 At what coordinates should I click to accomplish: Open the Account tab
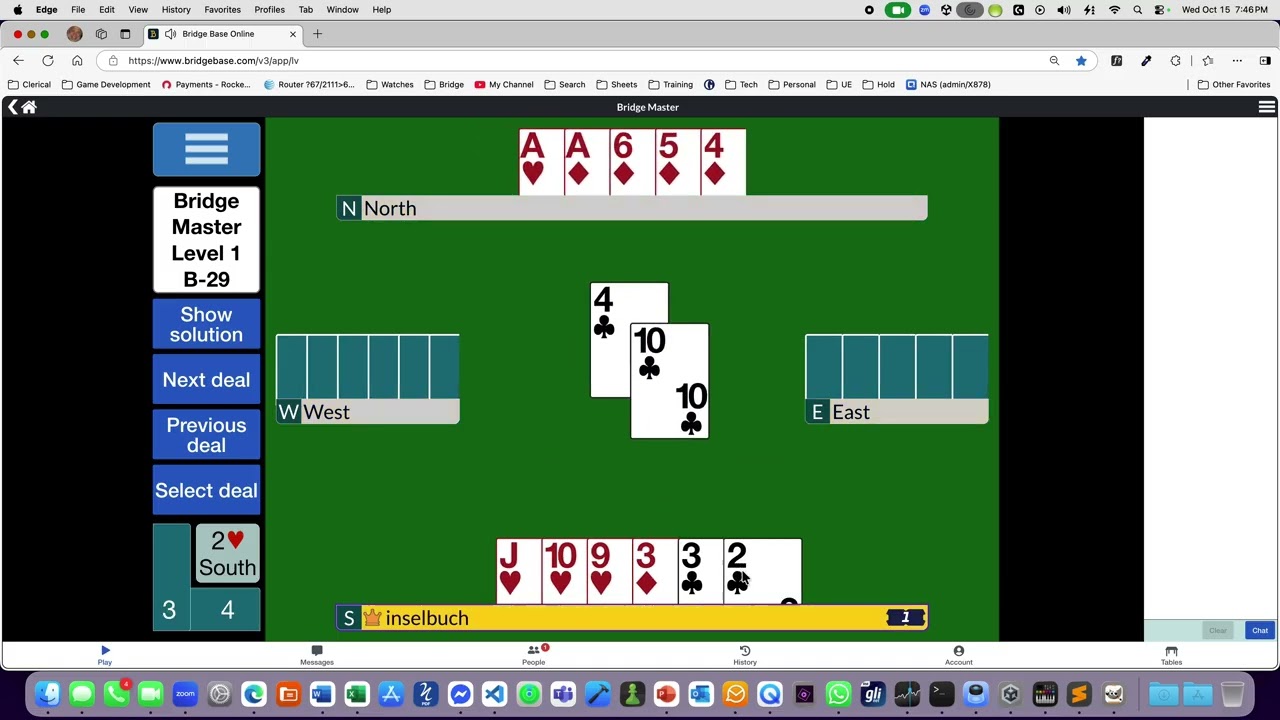coord(958,655)
